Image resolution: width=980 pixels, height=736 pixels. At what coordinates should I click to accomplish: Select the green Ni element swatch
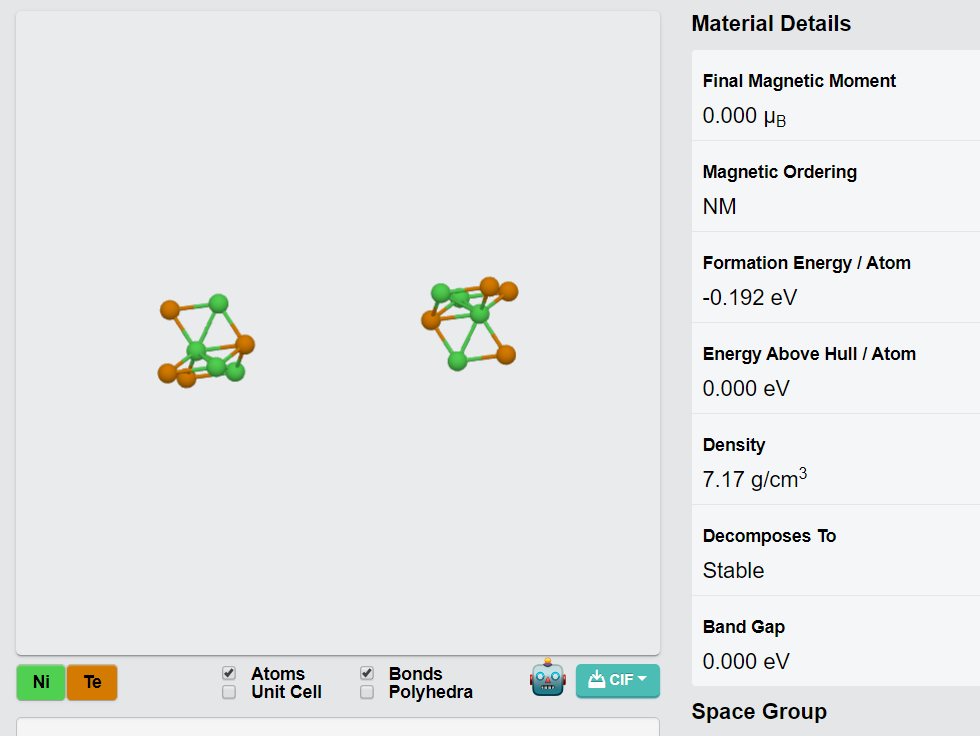(x=41, y=682)
